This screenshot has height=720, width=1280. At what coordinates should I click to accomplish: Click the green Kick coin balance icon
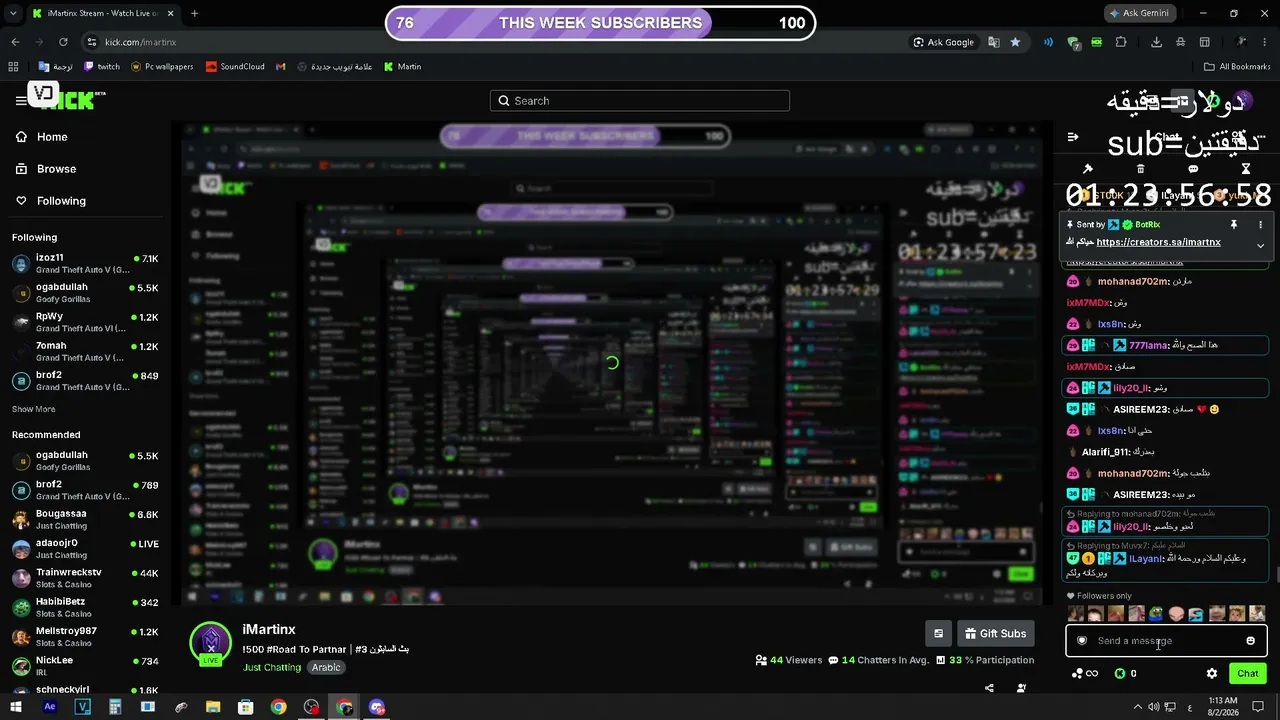point(1120,674)
